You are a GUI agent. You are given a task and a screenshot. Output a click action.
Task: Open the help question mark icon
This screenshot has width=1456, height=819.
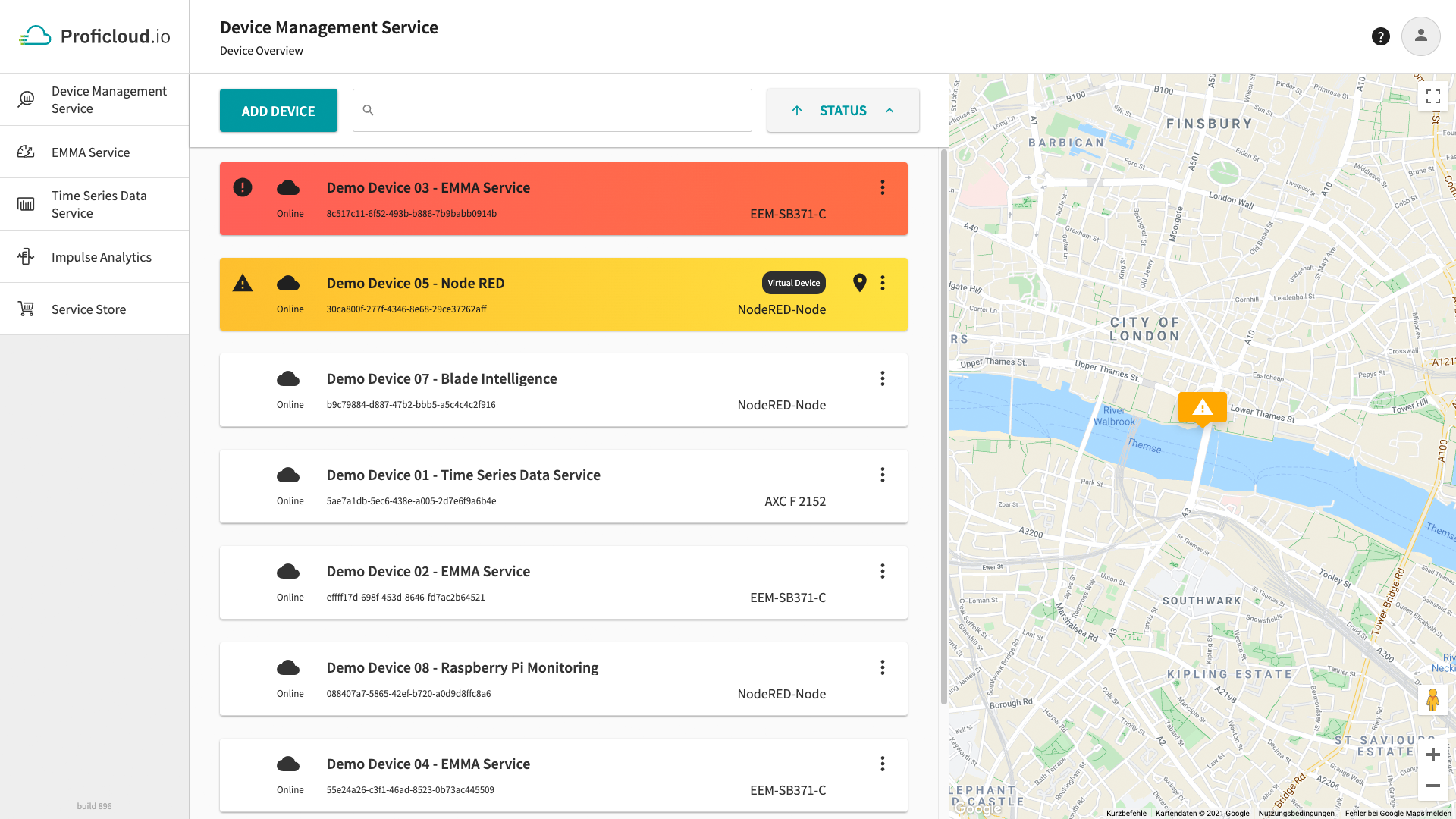tap(1381, 36)
